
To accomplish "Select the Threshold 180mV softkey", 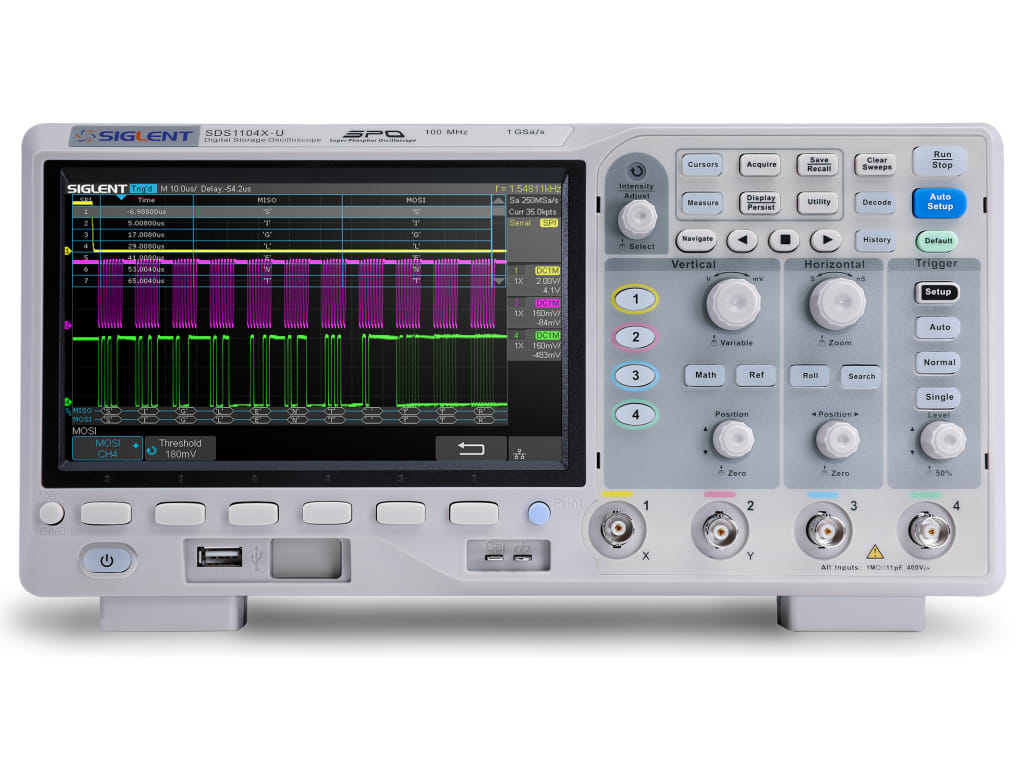I will click(180, 448).
